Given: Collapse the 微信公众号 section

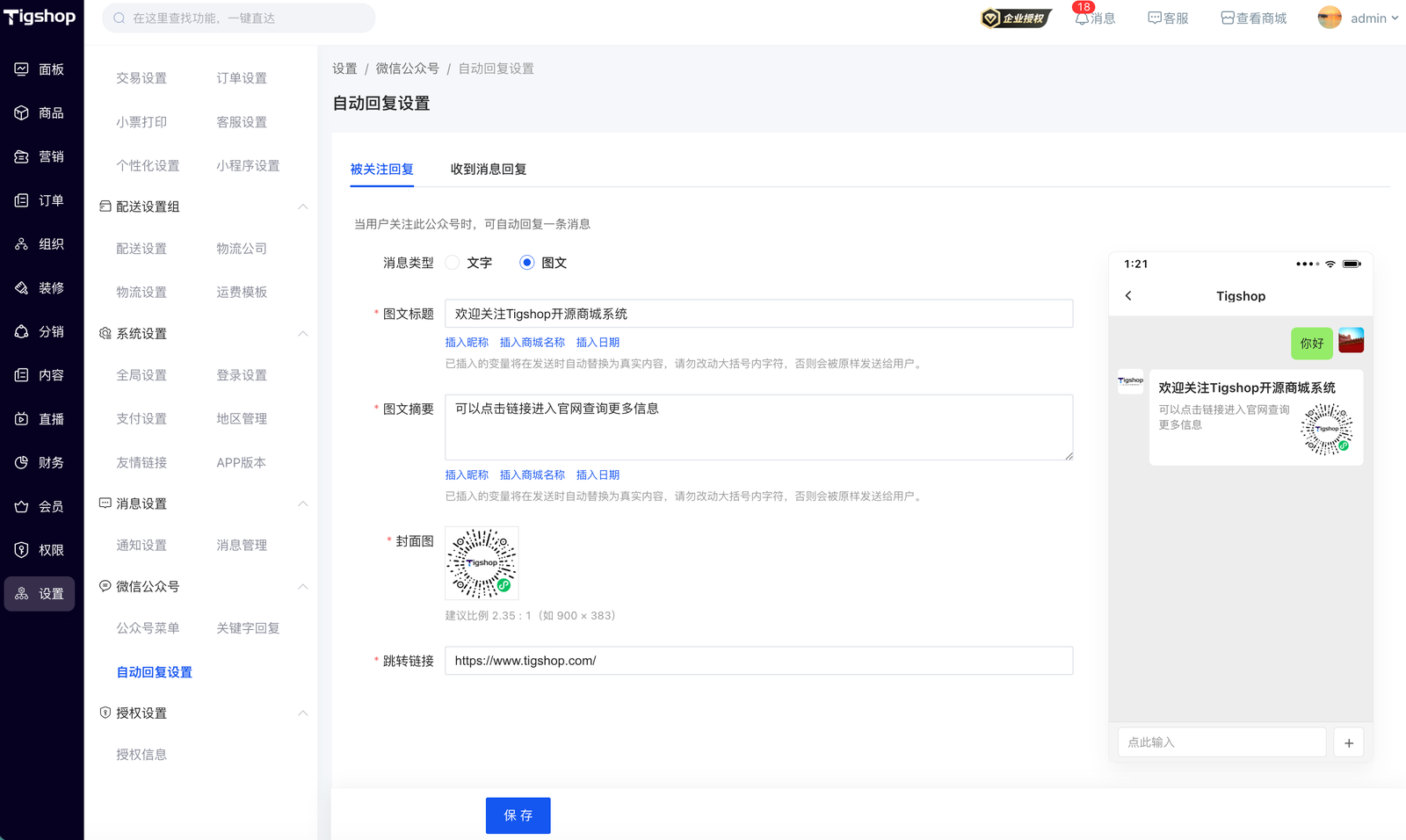Looking at the screenshot, I should (x=302, y=586).
